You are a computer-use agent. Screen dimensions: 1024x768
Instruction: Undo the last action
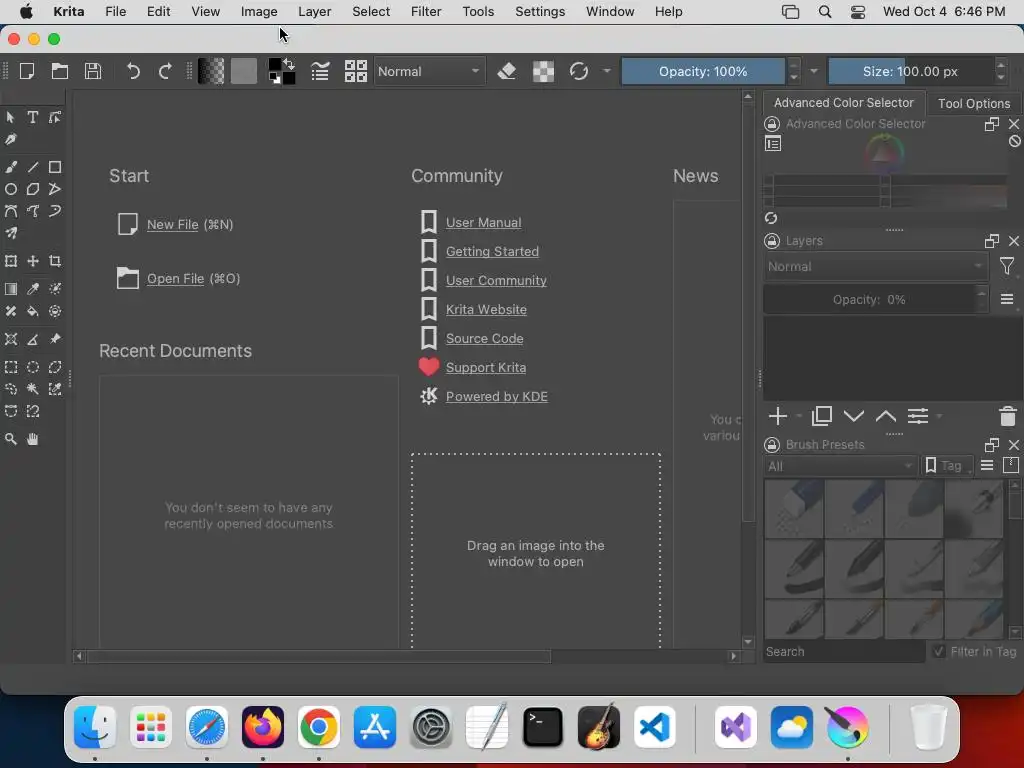click(133, 71)
